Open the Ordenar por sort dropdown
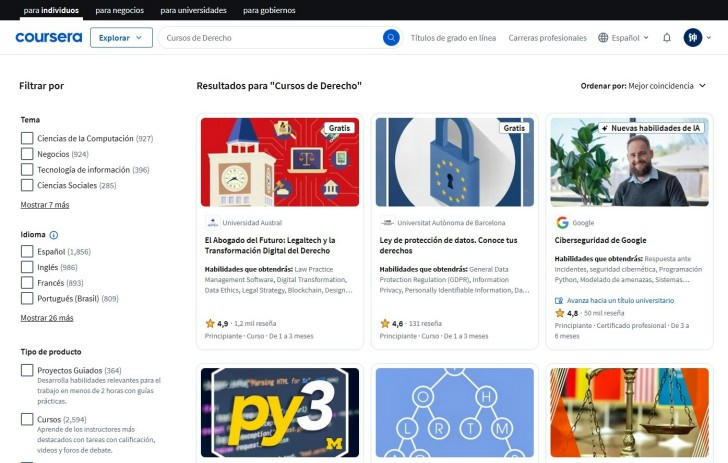 643,86
